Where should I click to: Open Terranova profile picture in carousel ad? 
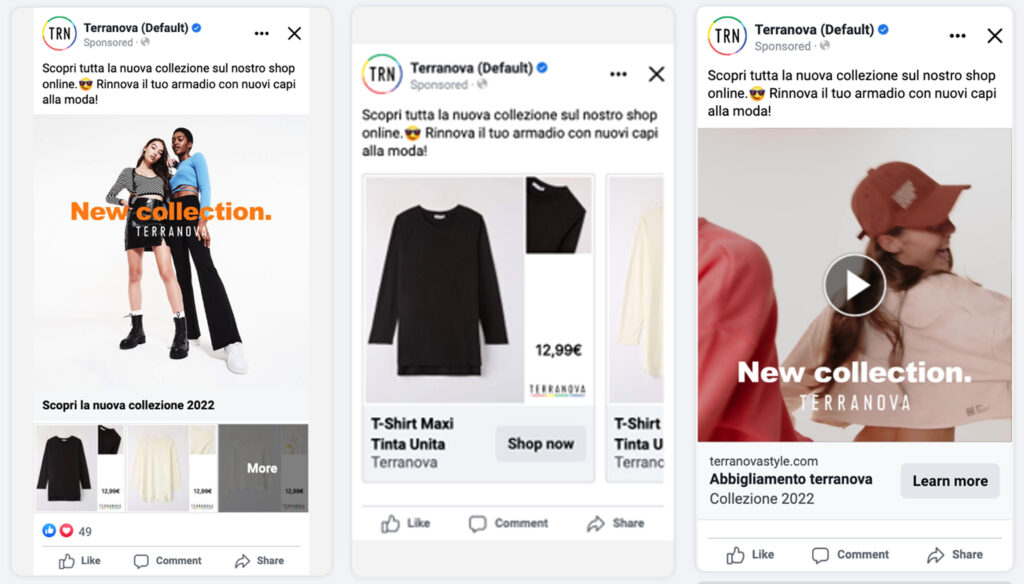[x=382, y=74]
